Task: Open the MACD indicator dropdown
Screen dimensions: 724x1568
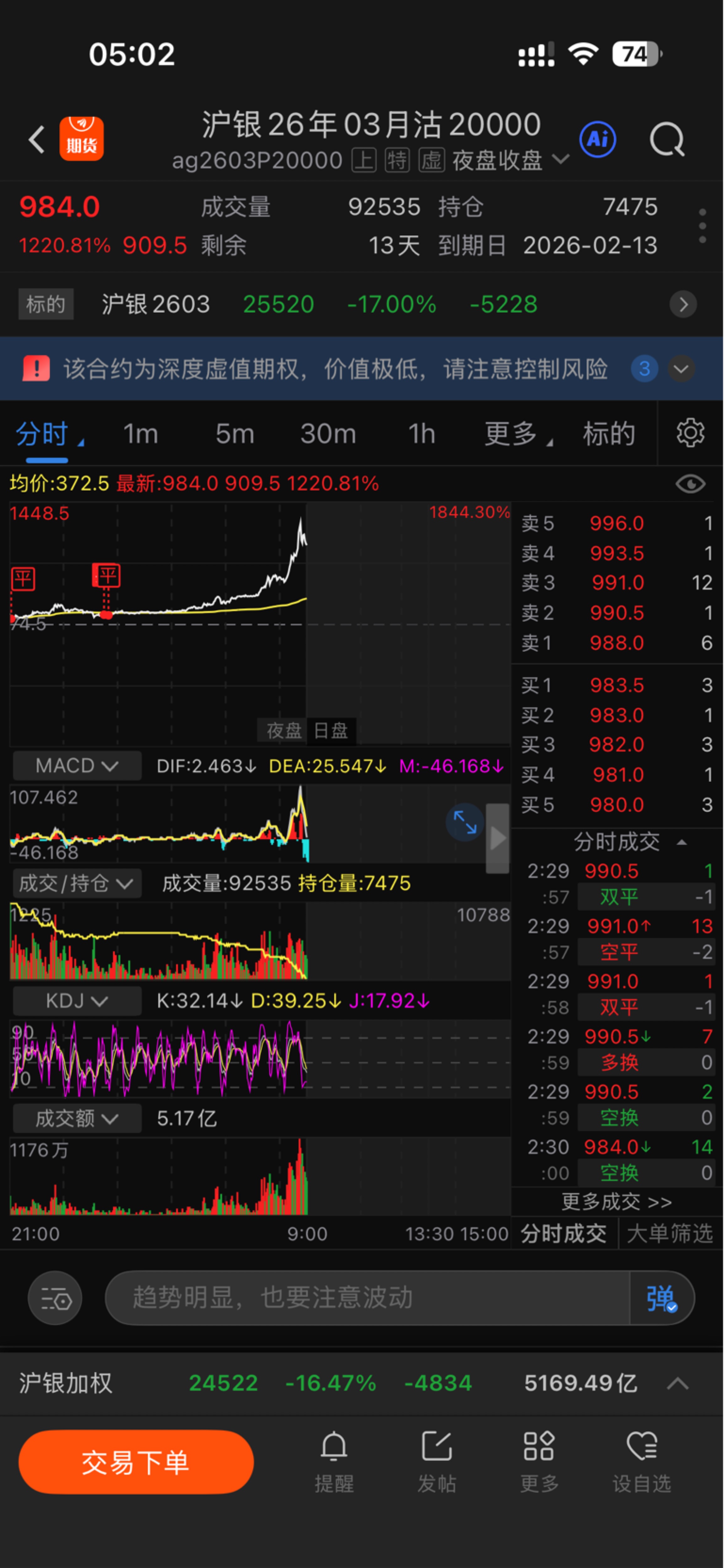Action: pyautogui.click(x=77, y=766)
